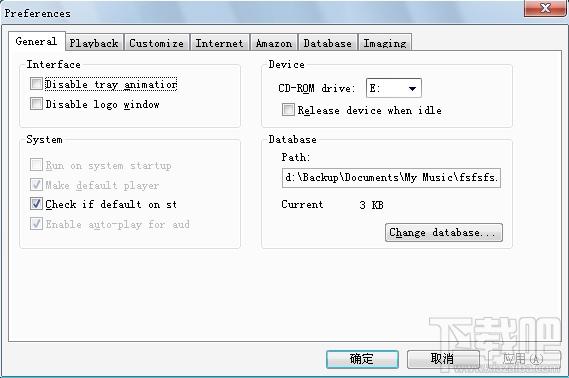The image size is (569, 378).
Task: Open the Database tab
Action: 328,43
